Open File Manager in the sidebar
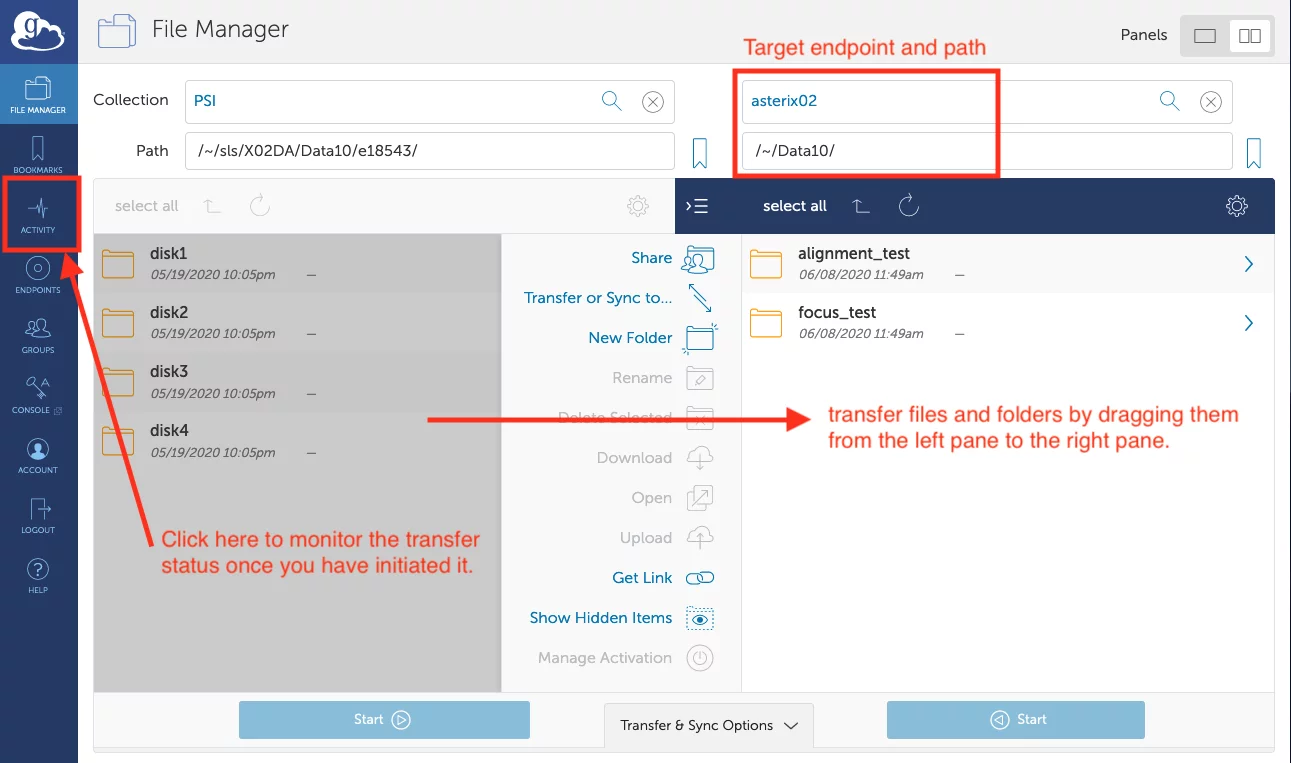 coord(38,95)
